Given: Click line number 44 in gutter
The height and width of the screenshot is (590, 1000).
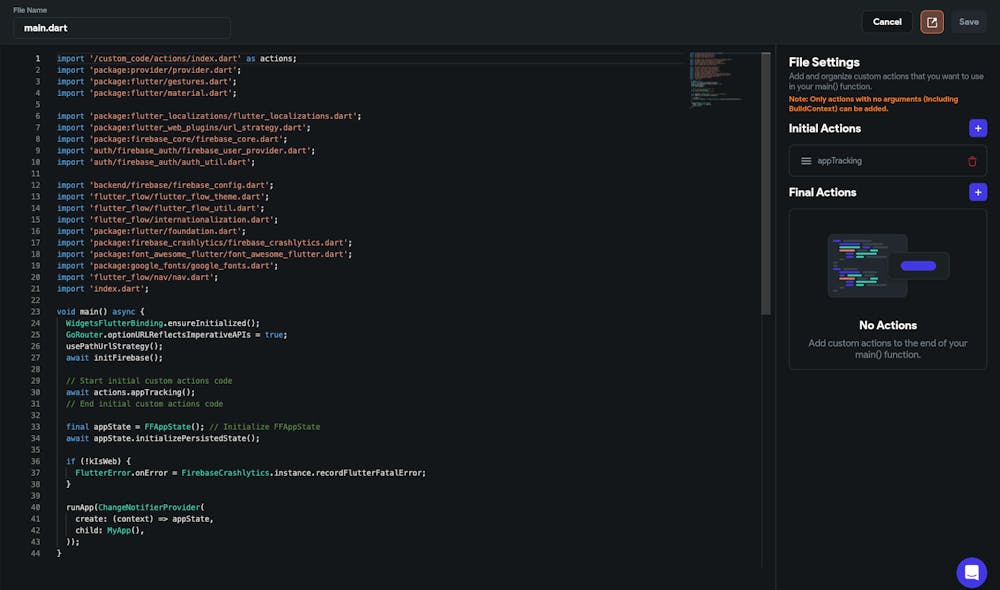Looking at the screenshot, I should tap(35, 553).
